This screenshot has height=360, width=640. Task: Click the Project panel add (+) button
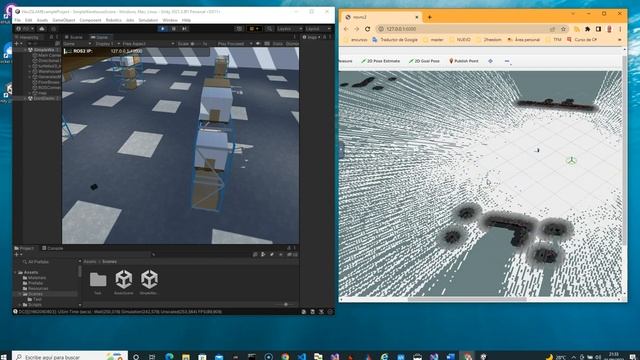click(x=17, y=254)
